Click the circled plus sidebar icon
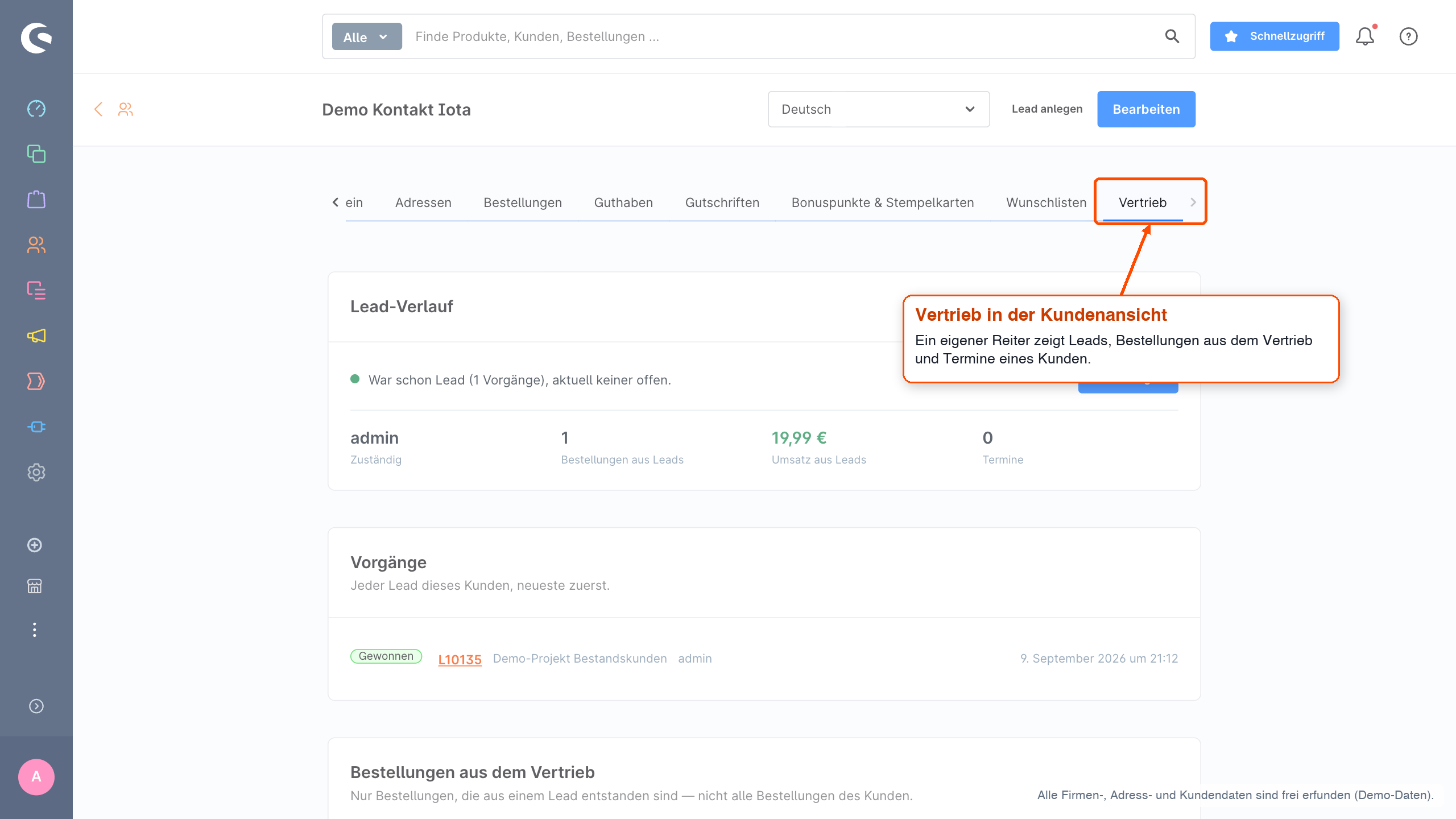This screenshot has width=1456, height=819. pos(35,545)
